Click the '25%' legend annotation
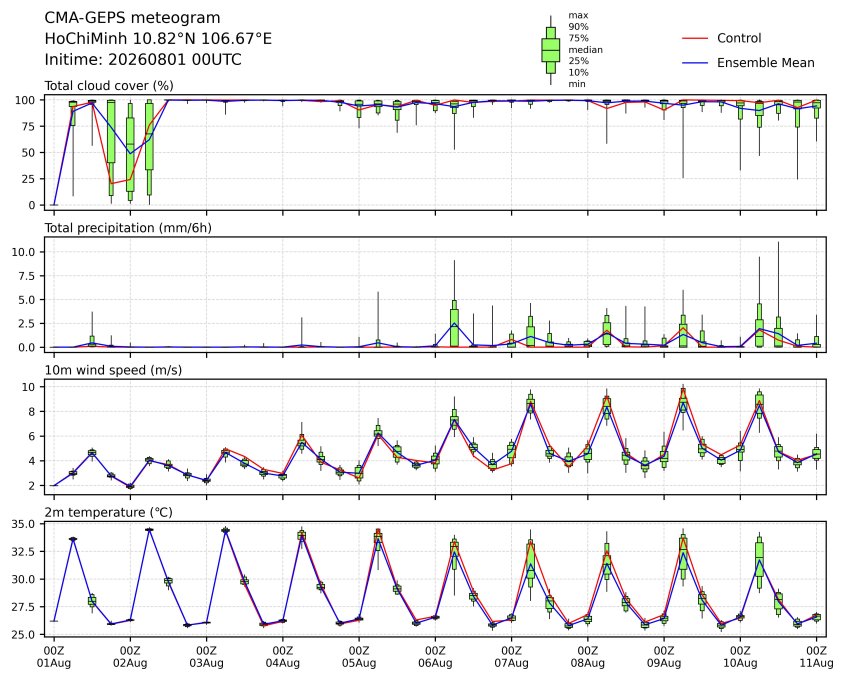This screenshot has height=680, width=845. (x=578, y=61)
